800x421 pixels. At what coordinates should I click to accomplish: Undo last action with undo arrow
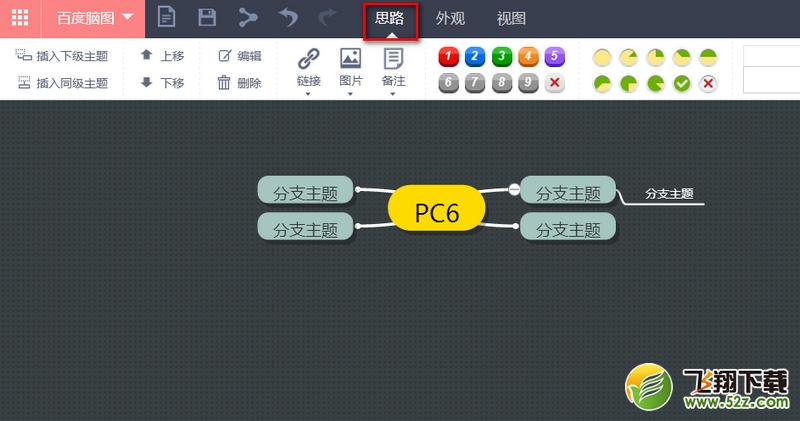[x=288, y=17]
